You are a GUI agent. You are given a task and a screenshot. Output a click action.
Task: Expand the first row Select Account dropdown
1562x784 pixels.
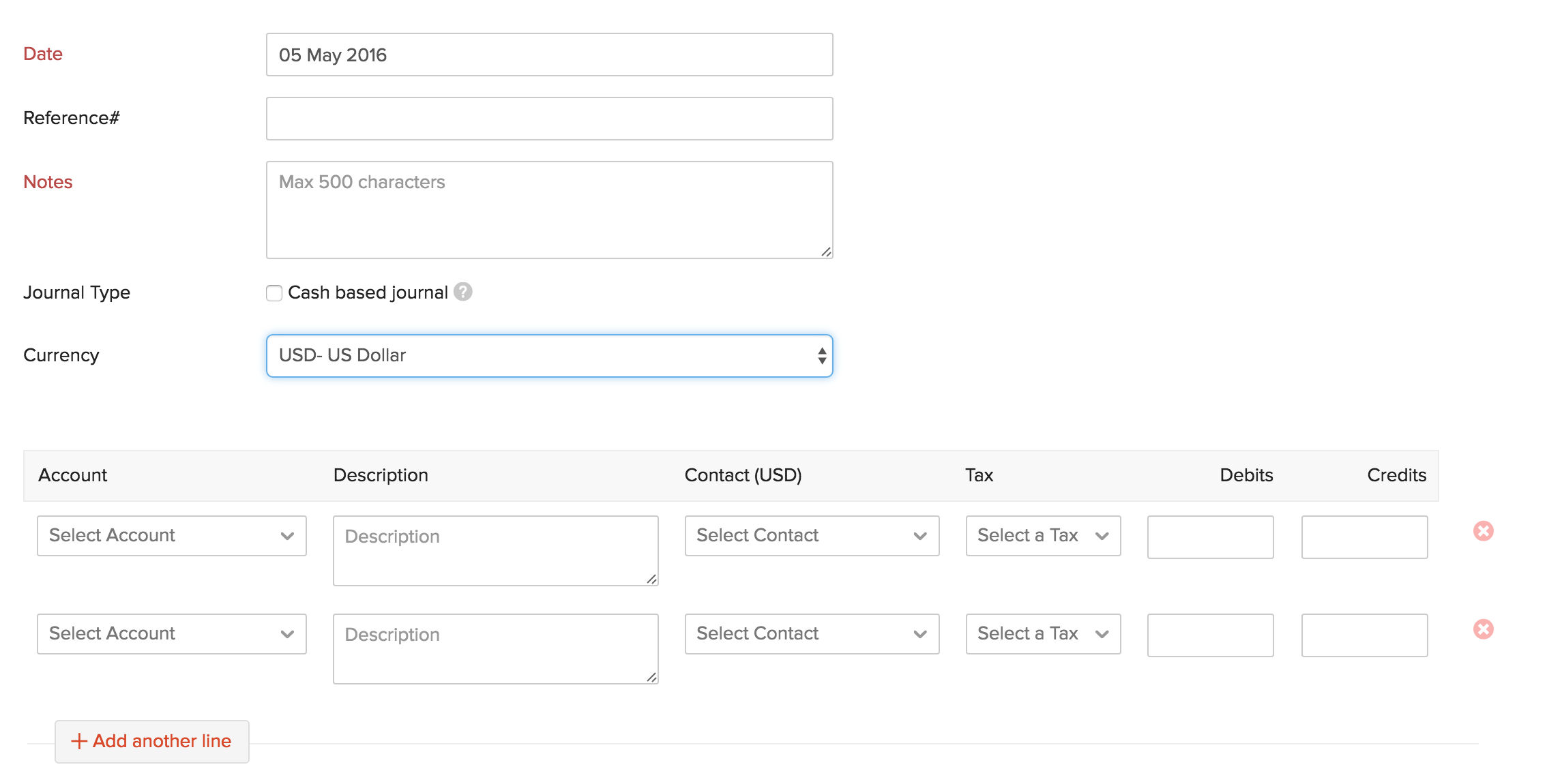tap(172, 536)
